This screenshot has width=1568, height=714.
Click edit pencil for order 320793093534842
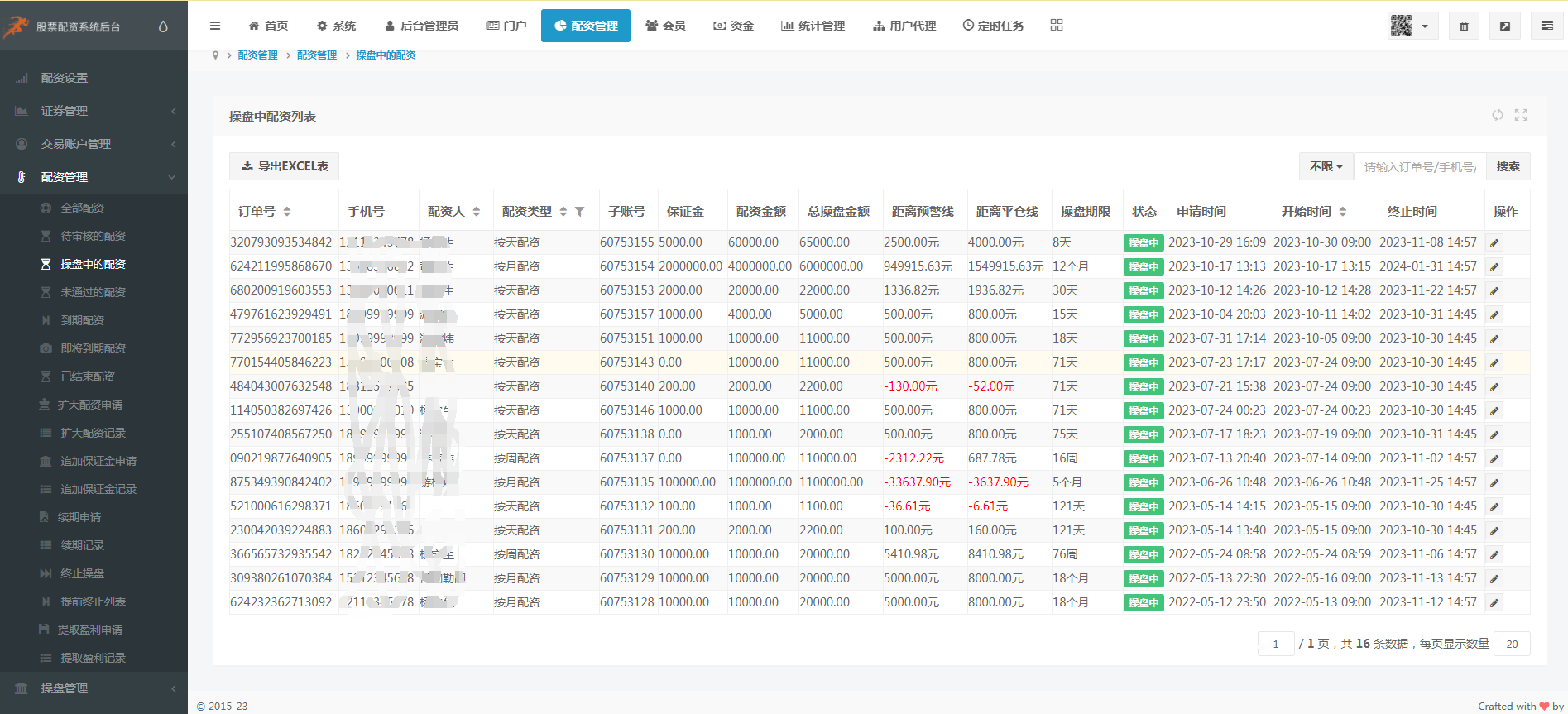1494,243
